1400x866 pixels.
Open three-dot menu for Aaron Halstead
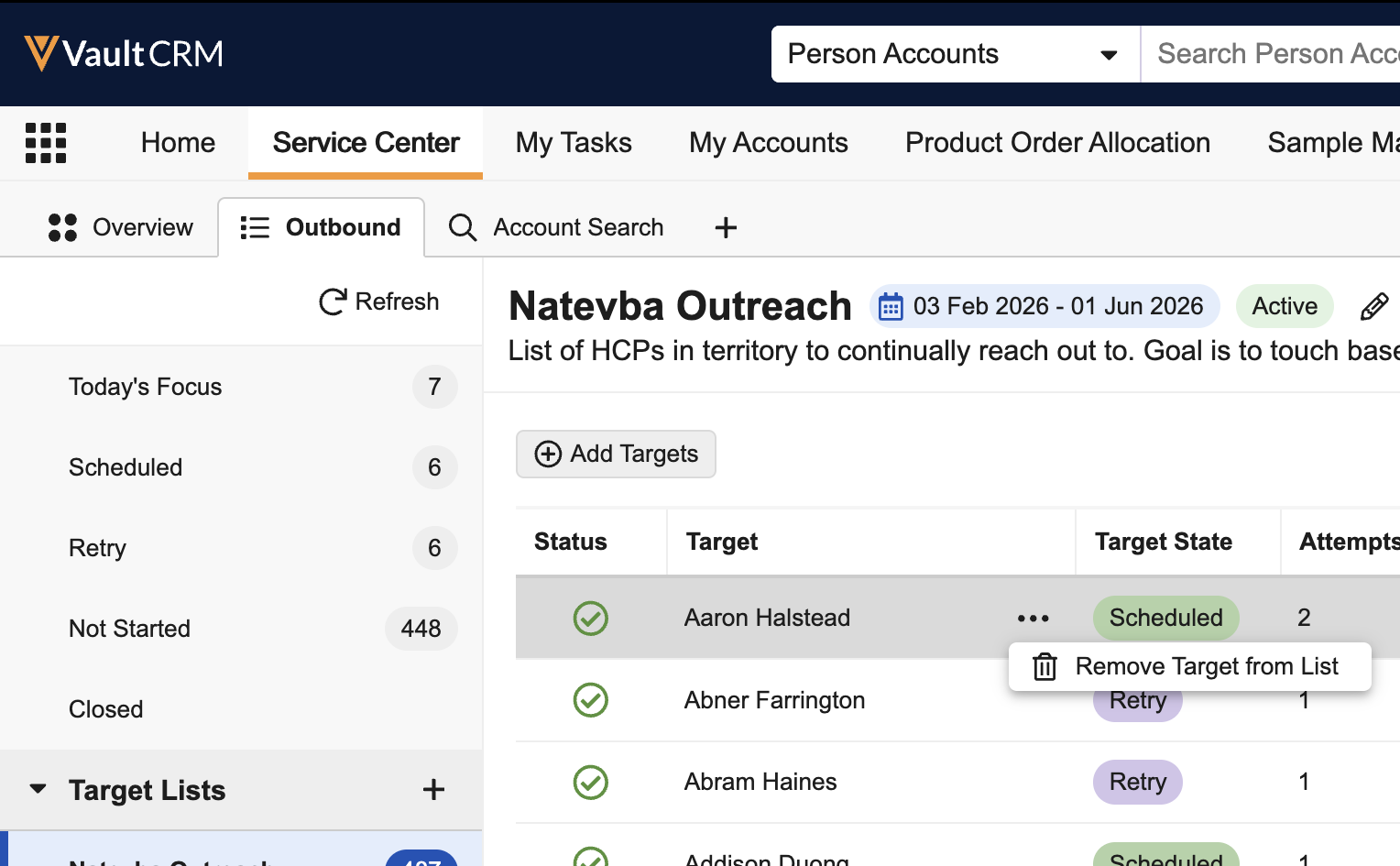click(1033, 619)
